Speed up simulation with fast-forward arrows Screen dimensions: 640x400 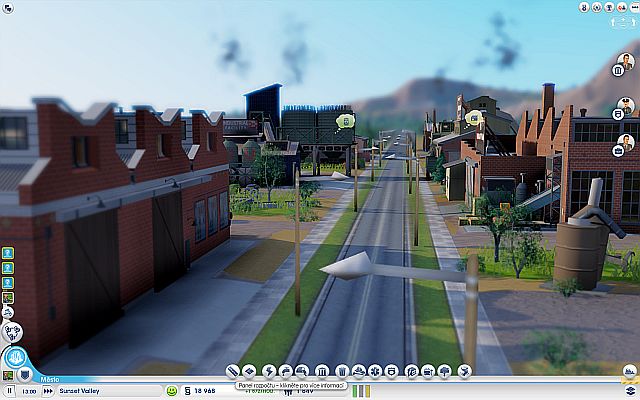48,391
